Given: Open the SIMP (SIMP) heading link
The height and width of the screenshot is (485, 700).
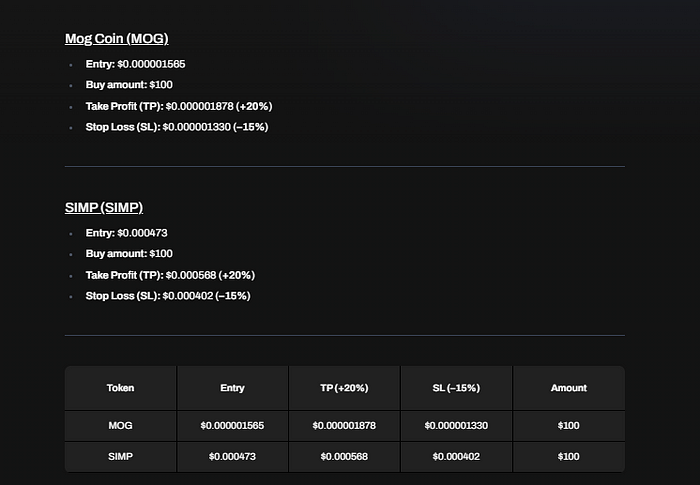Looking at the screenshot, I should point(104,208).
